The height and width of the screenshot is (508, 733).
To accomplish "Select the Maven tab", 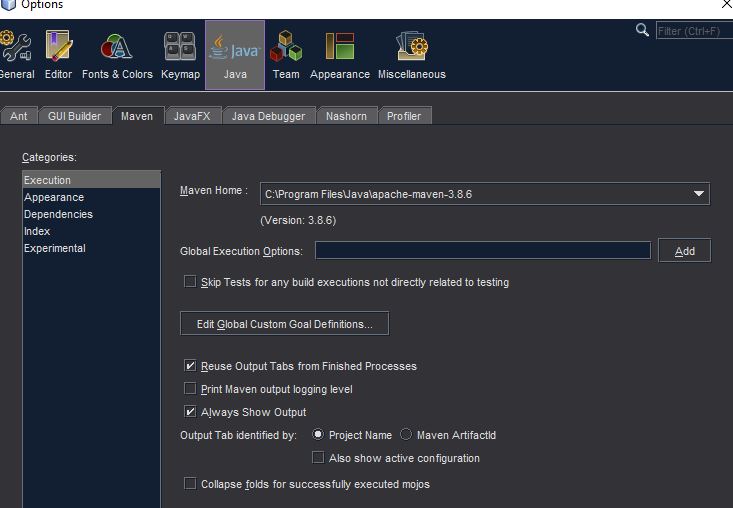I will point(137,116).
